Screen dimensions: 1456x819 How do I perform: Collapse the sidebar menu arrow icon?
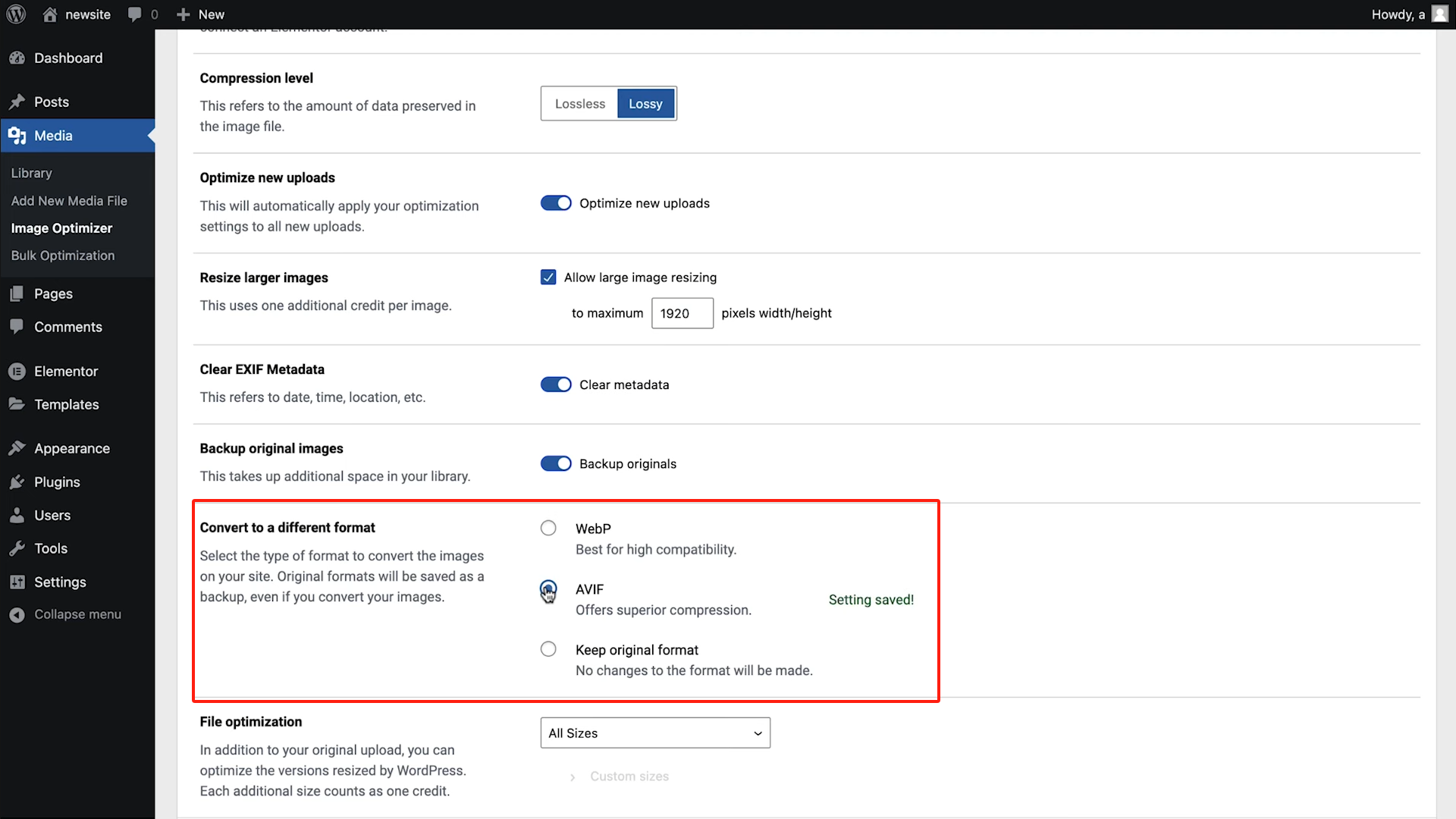17,615
